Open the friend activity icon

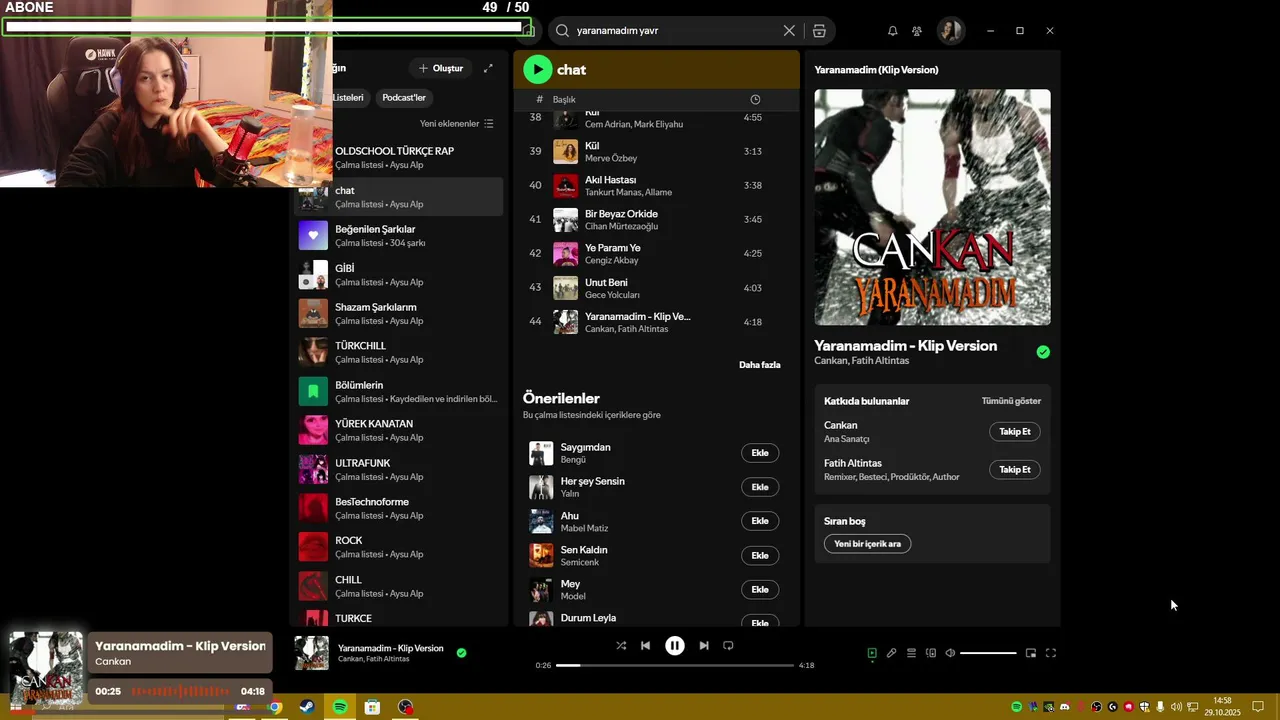click(x=917, y=31)
